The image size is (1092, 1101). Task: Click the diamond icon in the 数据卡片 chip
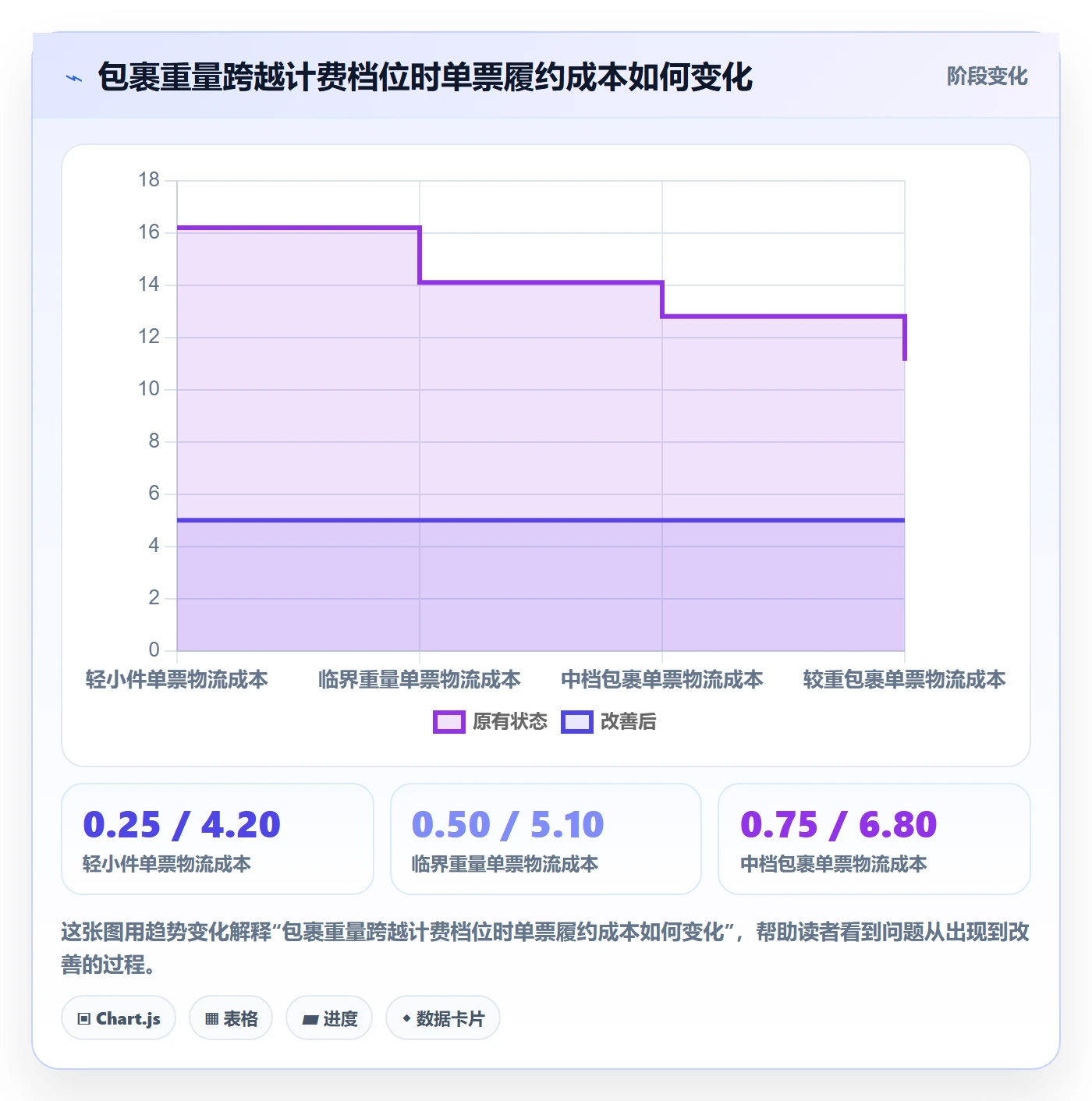(x=406, y=1018)
